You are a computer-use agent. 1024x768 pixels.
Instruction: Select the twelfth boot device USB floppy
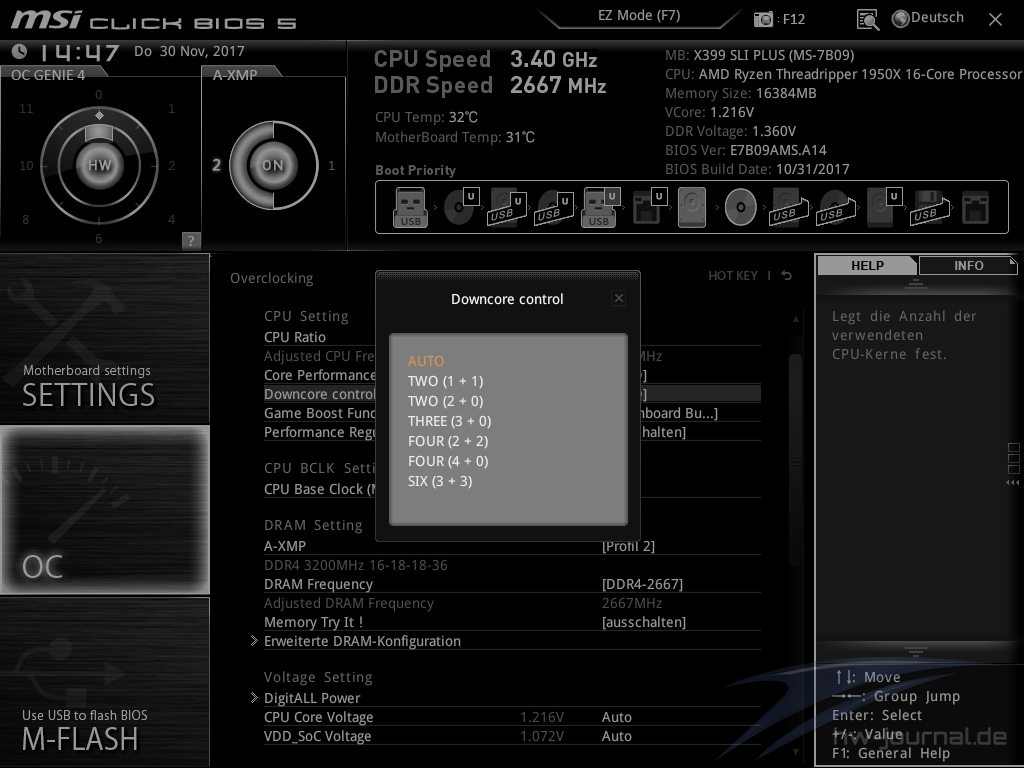(931, 207)
